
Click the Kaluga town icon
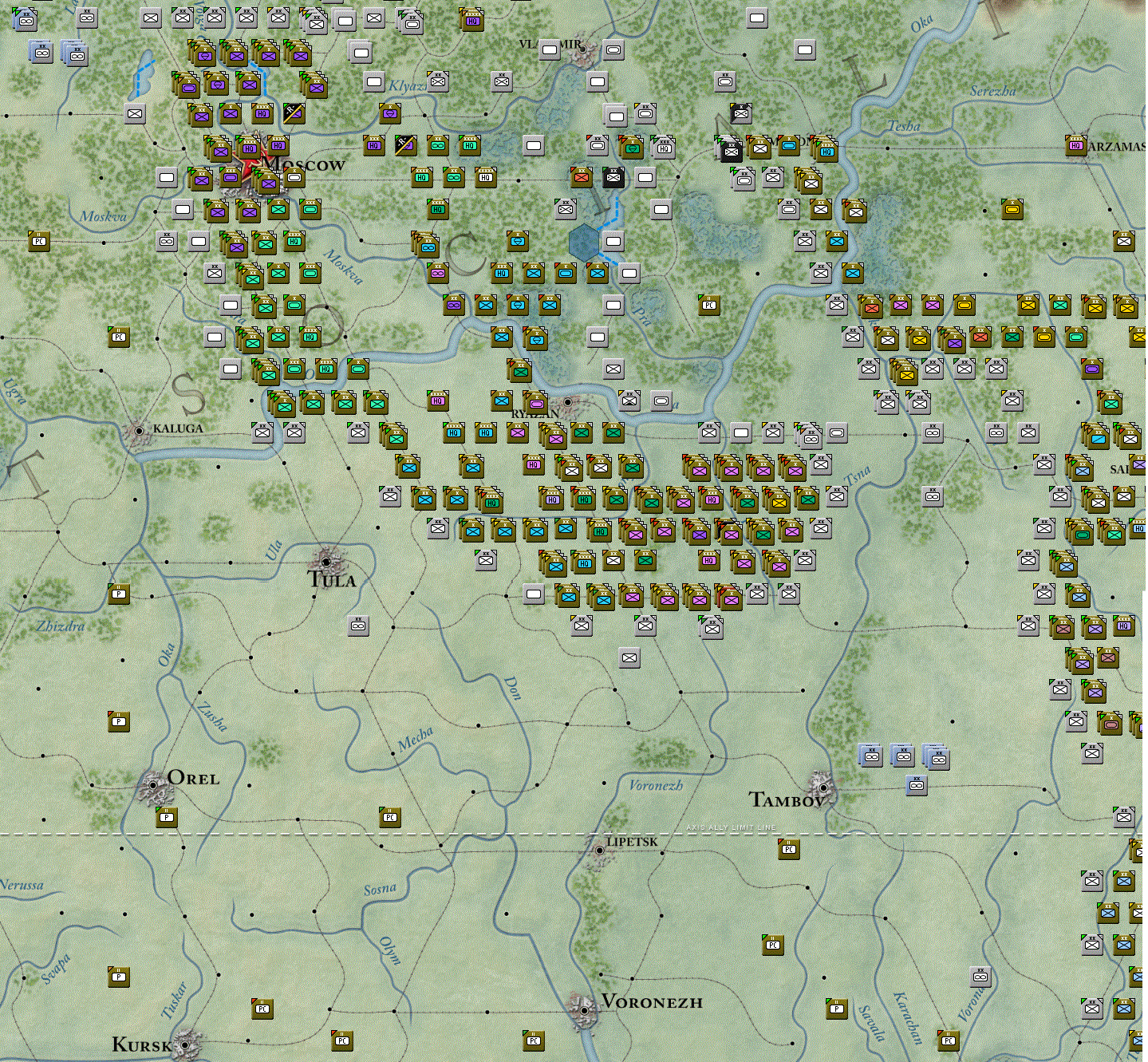pyautogui.click(x=139, y=431)
